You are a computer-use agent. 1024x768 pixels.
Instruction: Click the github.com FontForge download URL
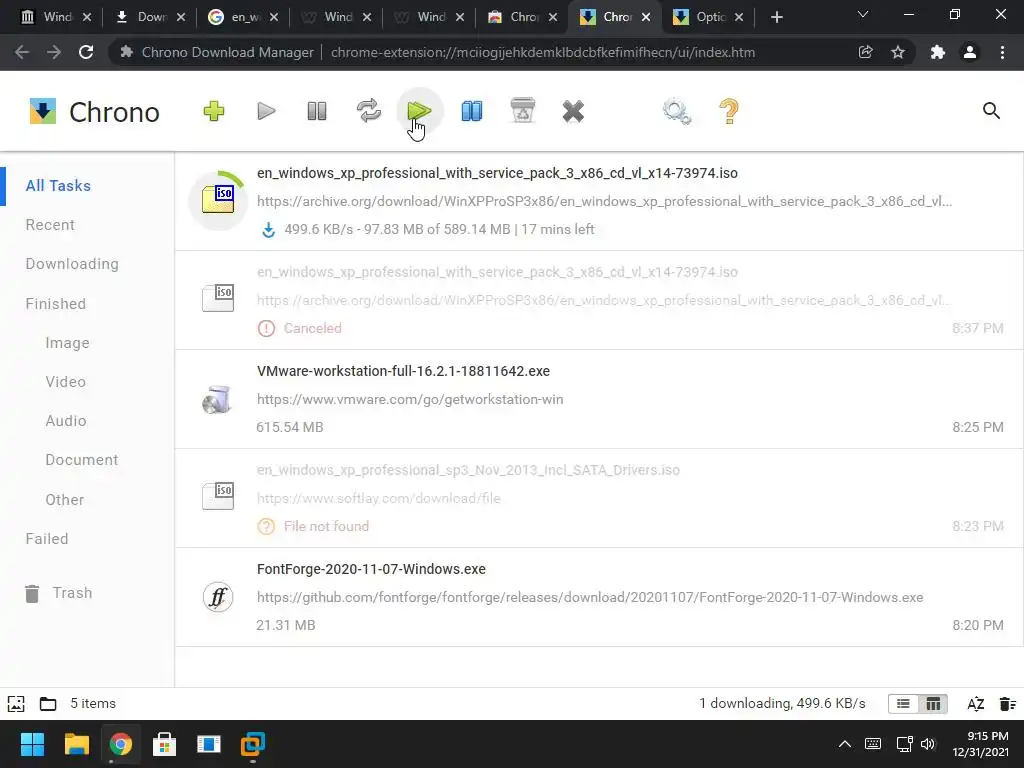(590, 597)
